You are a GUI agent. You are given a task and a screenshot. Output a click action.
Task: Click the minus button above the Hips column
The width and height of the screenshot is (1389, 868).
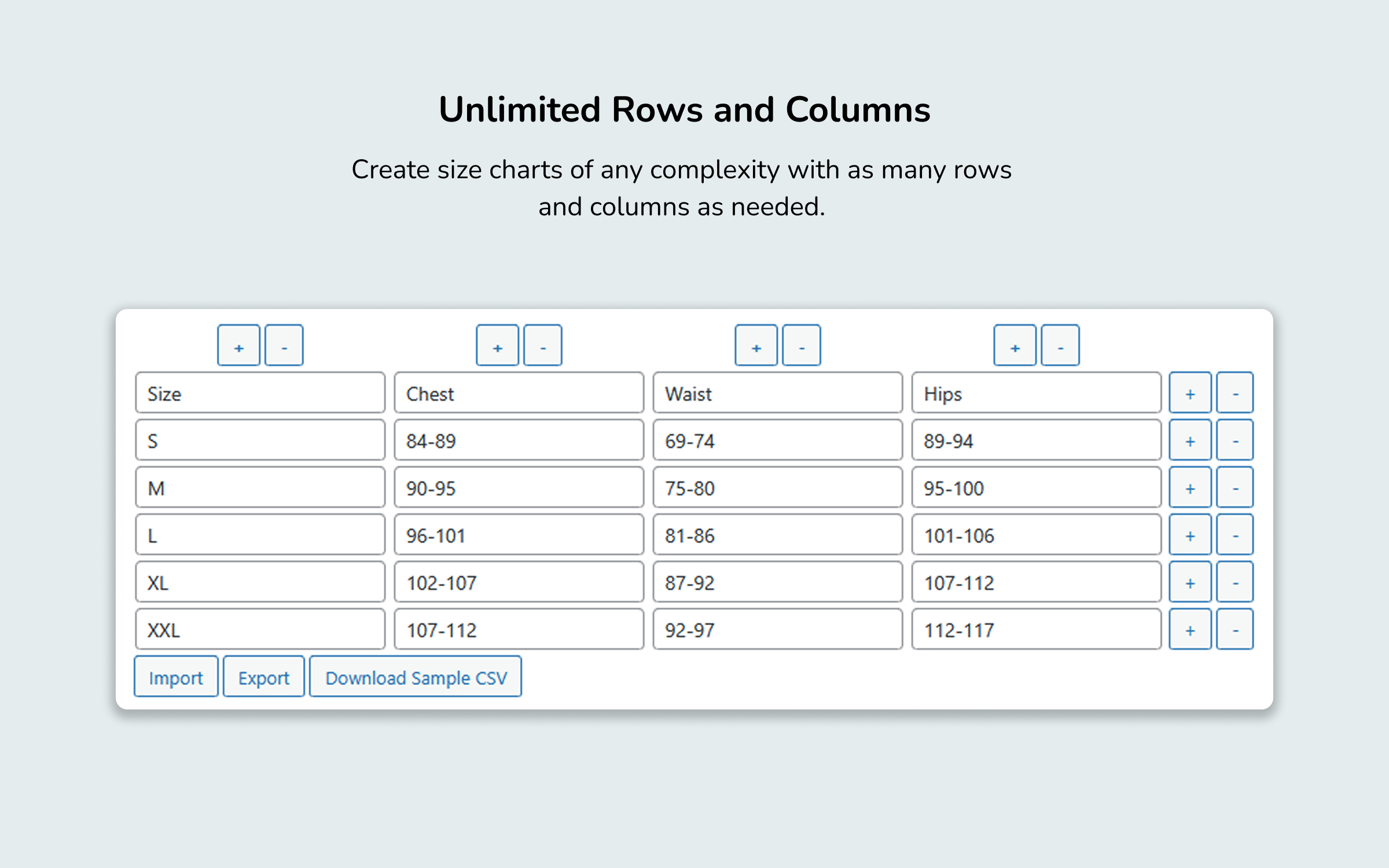pyautogui.click(x=1060, y=346)
